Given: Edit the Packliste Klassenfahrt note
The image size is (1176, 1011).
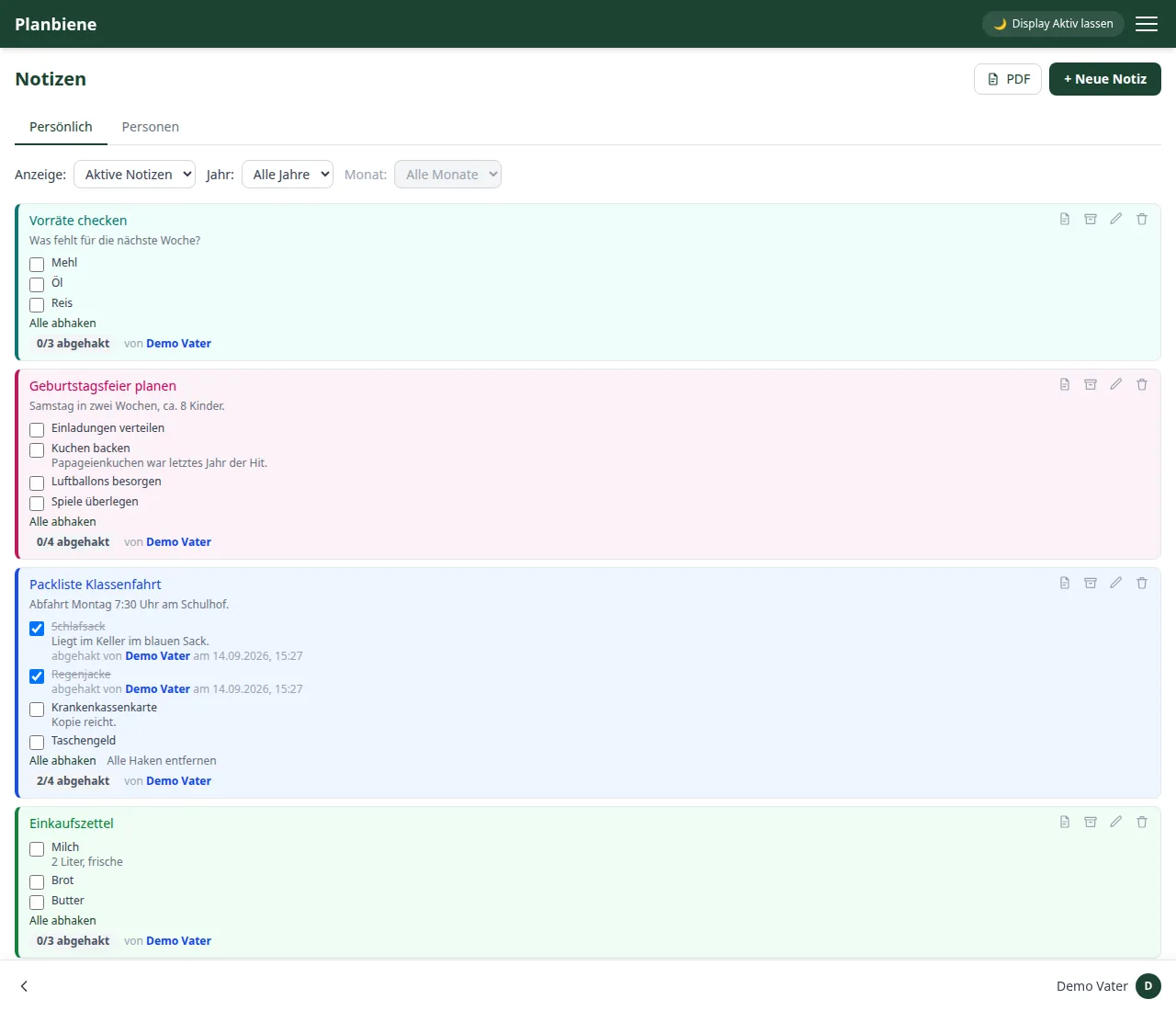Looking at the screenshot, I should click(1116, 583).
